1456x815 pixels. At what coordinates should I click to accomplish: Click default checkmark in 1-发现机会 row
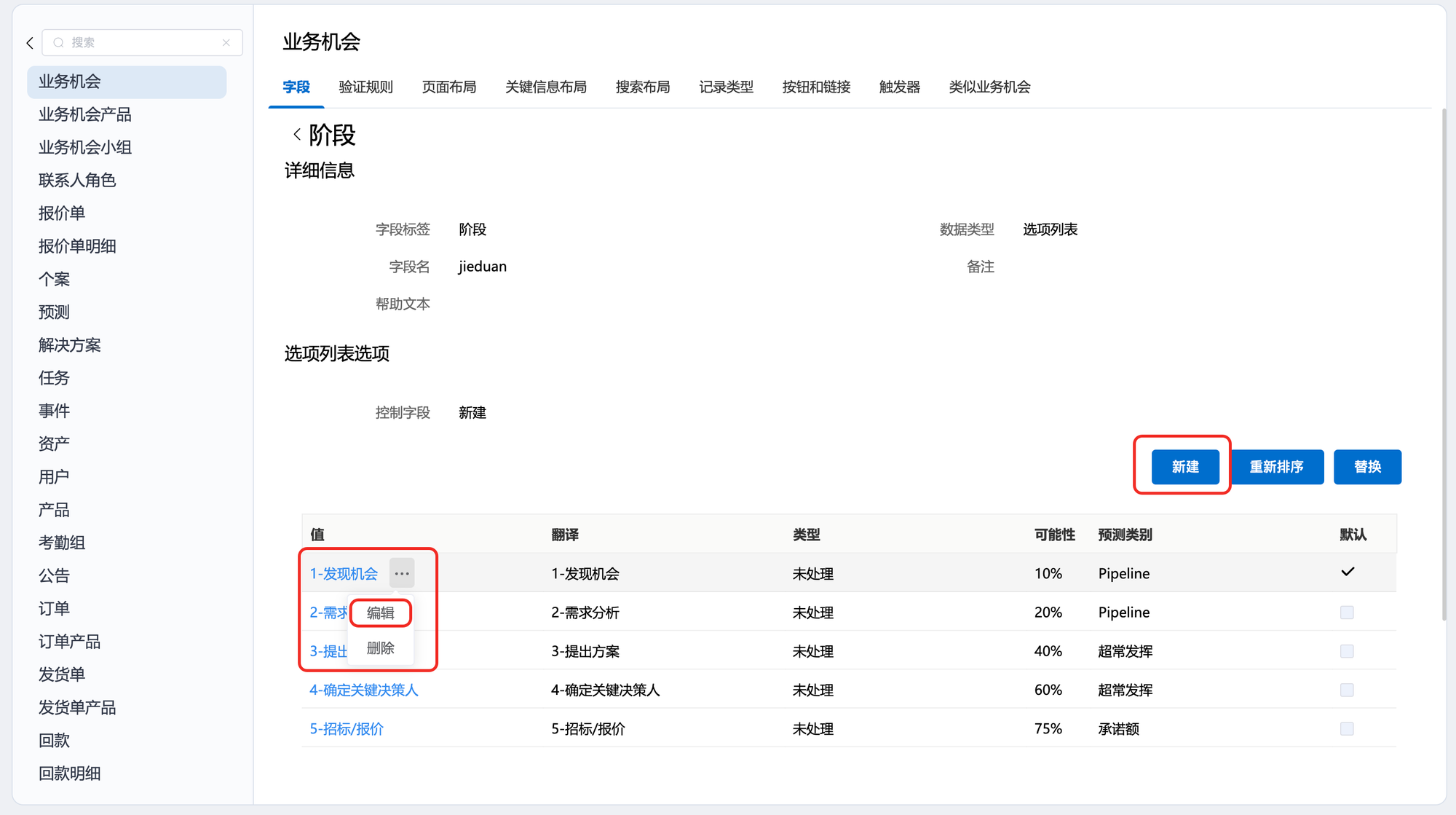coord(1348,572)
